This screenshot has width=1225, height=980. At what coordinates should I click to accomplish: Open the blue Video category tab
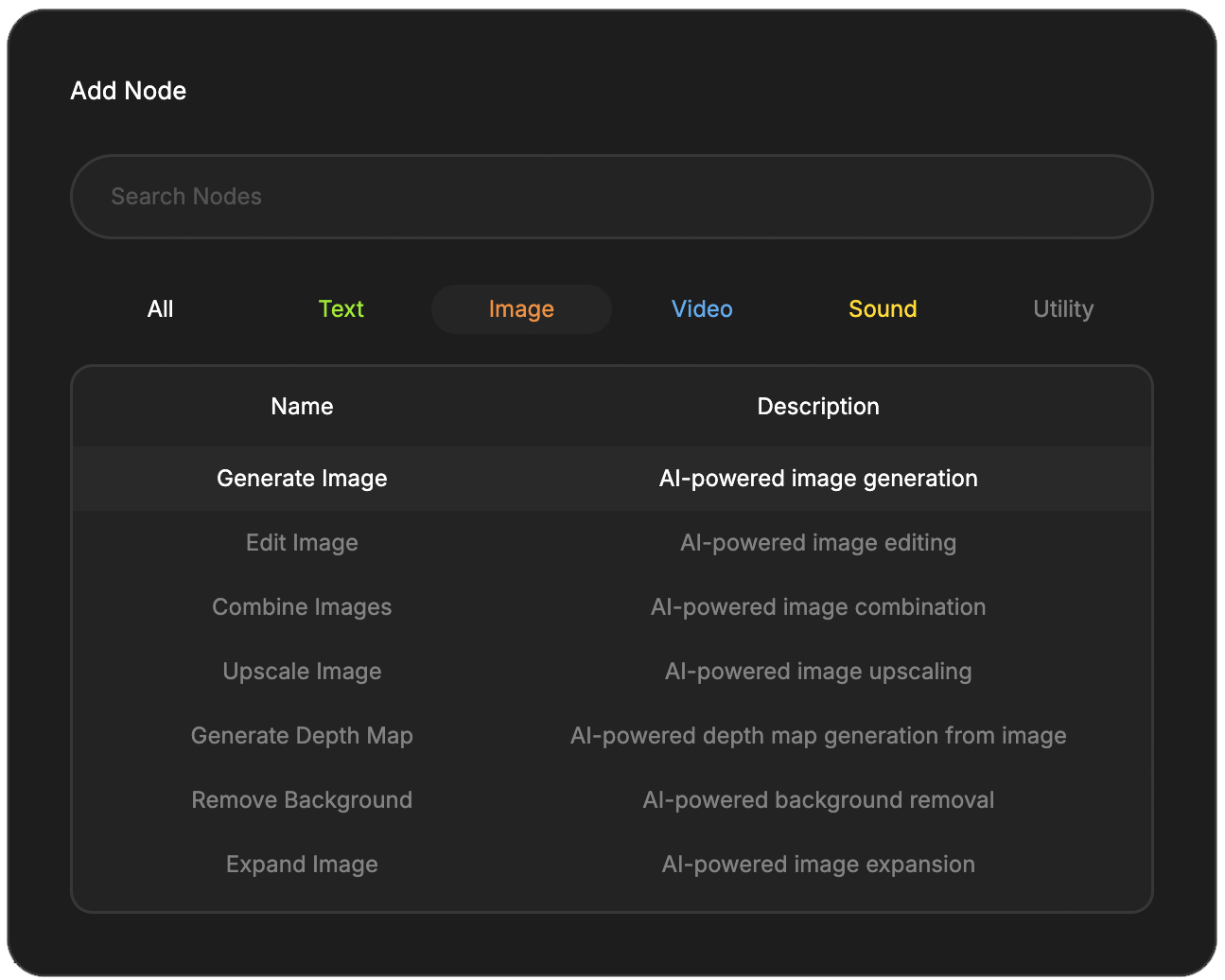click(702, 309)
